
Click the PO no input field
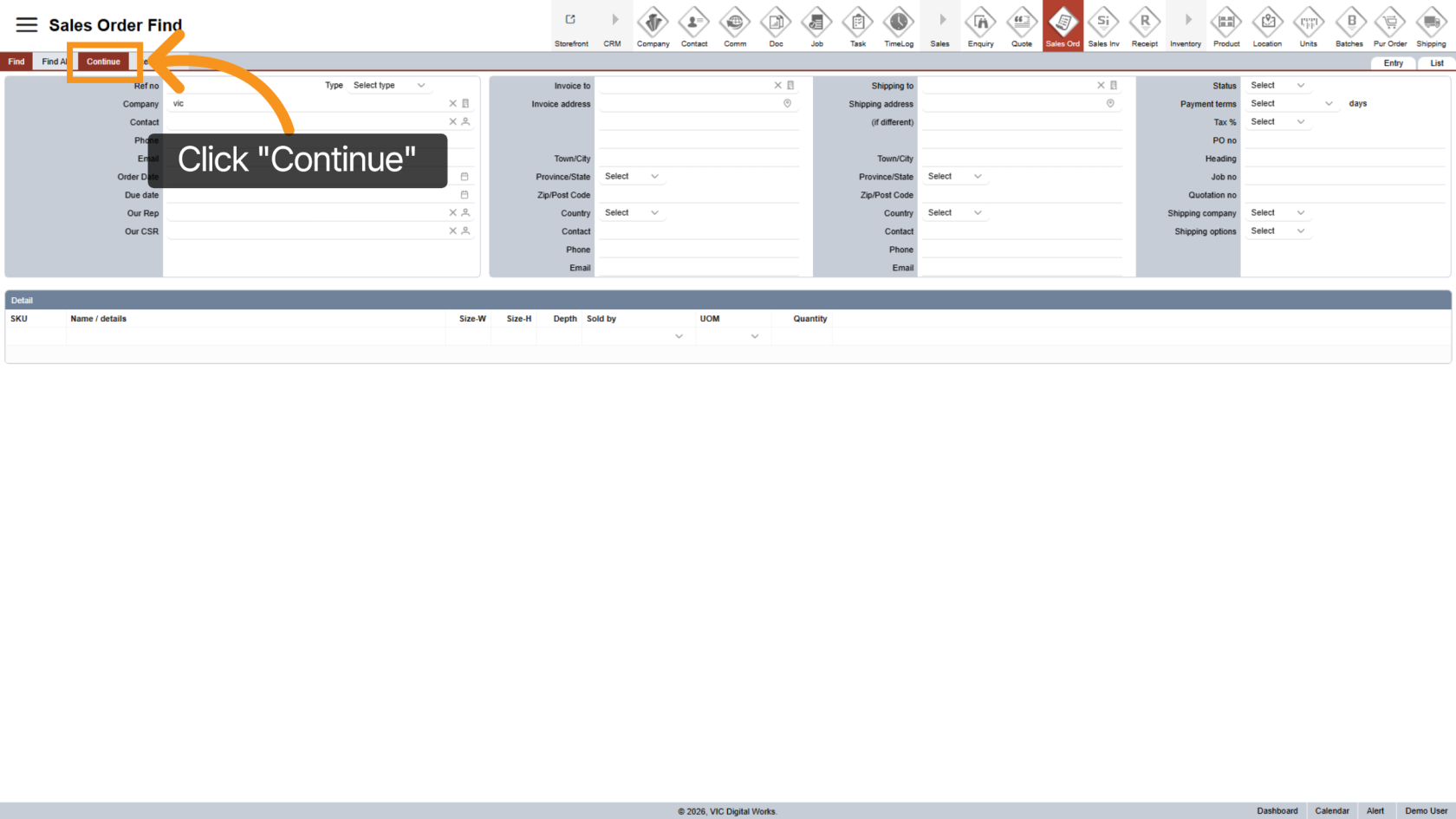pyautogui.click(x=1343, y=140)
